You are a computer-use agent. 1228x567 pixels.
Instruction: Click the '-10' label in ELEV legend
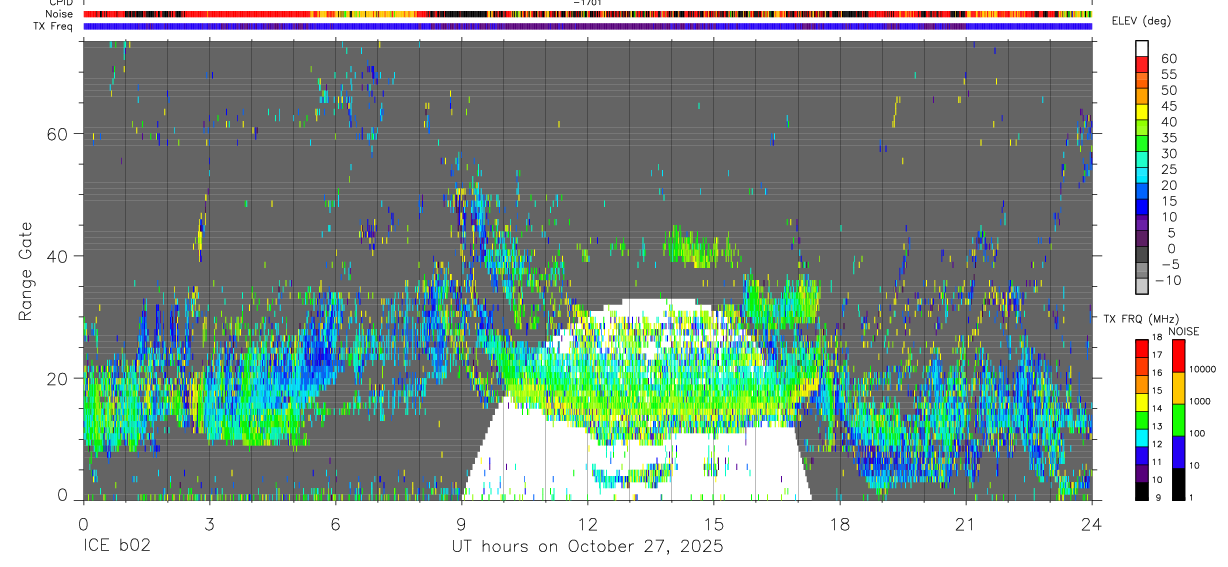[1166, 280]
